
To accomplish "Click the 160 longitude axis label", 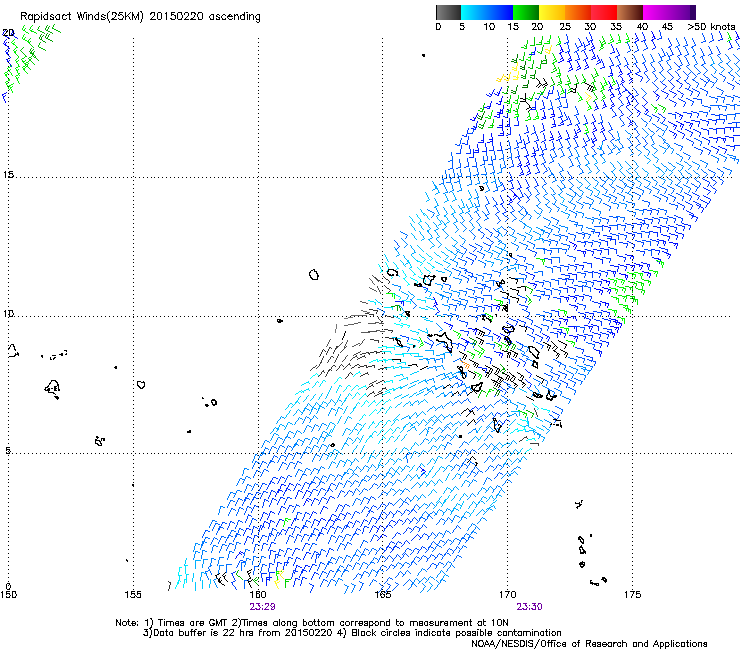I will click(x=258, y=594).
